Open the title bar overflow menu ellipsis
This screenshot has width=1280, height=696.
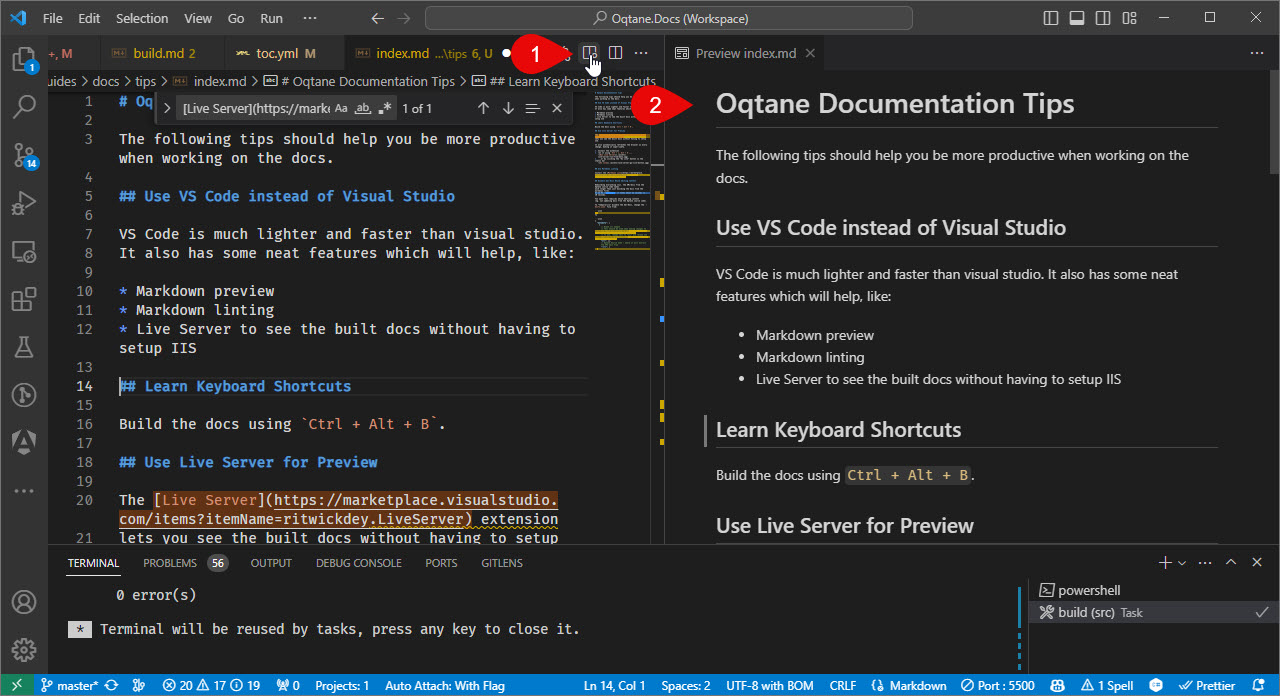310,18
